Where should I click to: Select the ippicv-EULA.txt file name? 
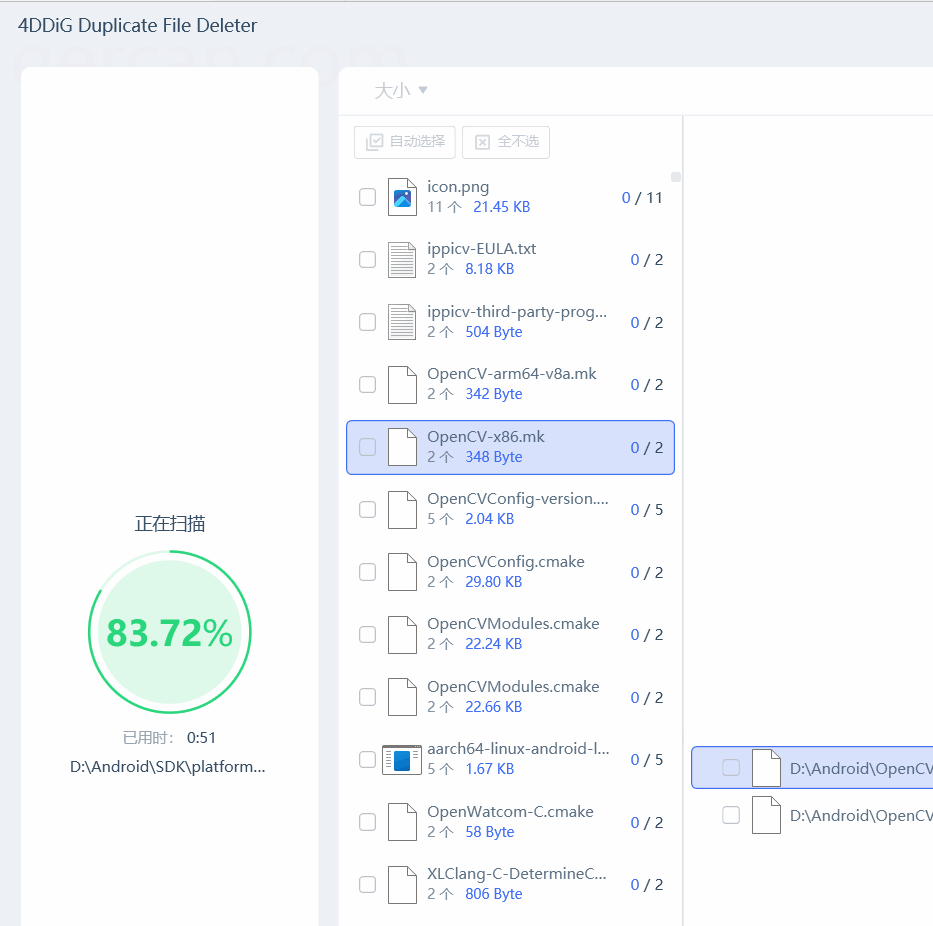coord(481,249)
